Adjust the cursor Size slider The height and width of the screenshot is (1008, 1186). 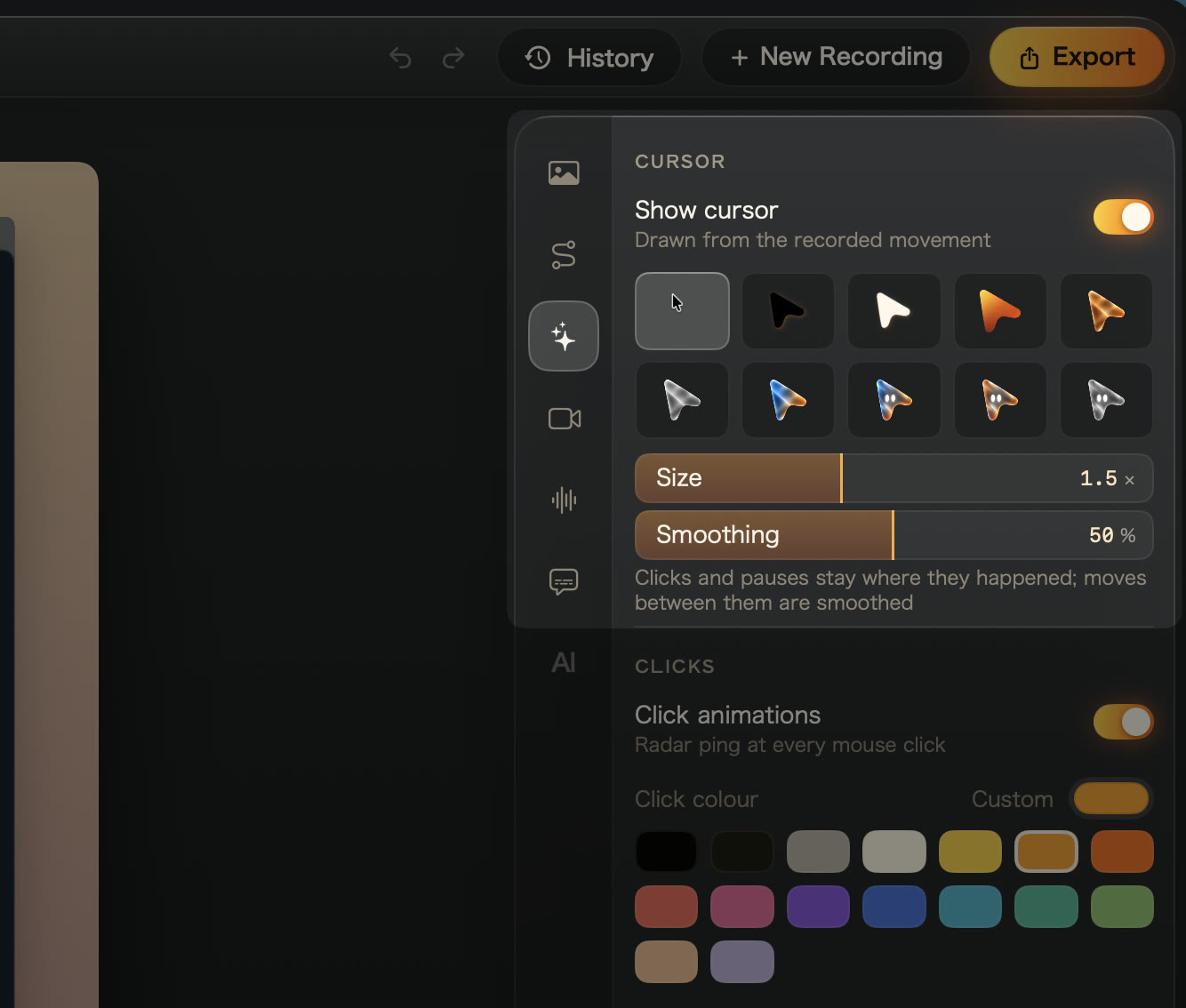tap(894, 478)
